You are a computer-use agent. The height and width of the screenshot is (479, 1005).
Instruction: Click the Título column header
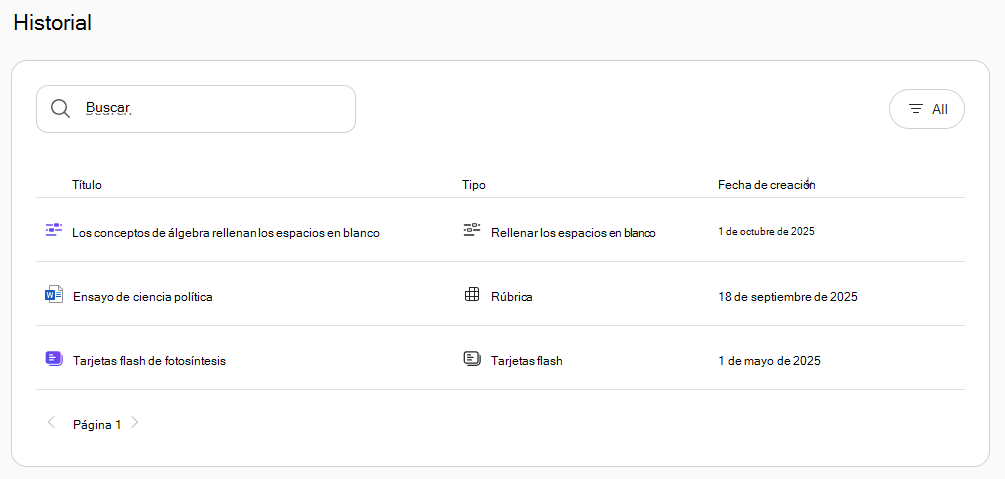[x=87, y=185]
